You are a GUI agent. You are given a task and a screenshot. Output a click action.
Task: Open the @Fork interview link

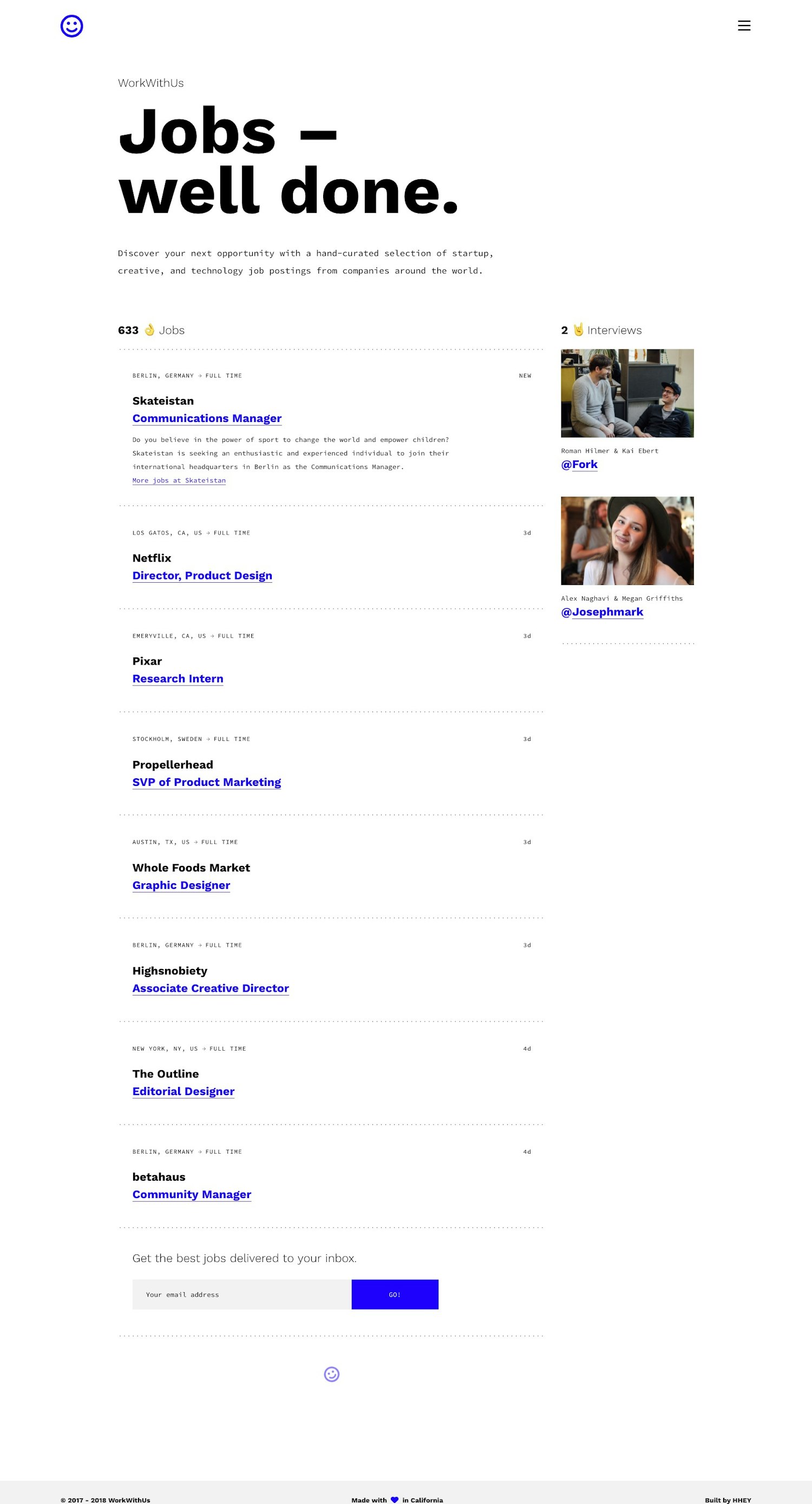[579, 464]
